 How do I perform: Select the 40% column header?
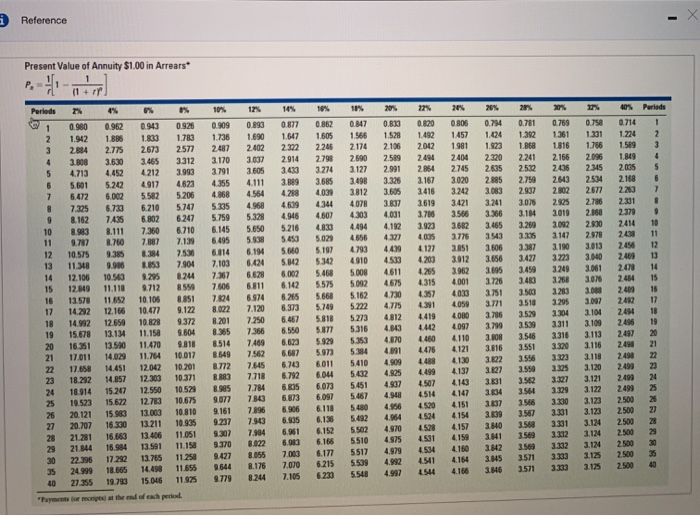(x=626, y=107)
